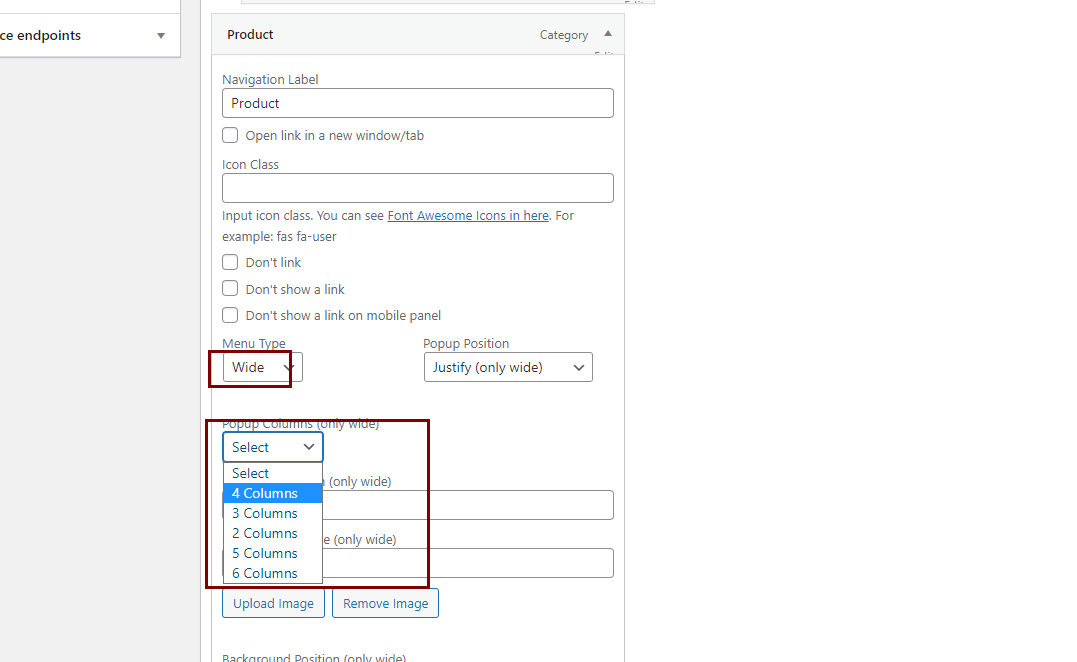Viewport: 1077px width, 662px height.
Task: Open the Menu Type dropdown set to Wide
Action: 262,367
